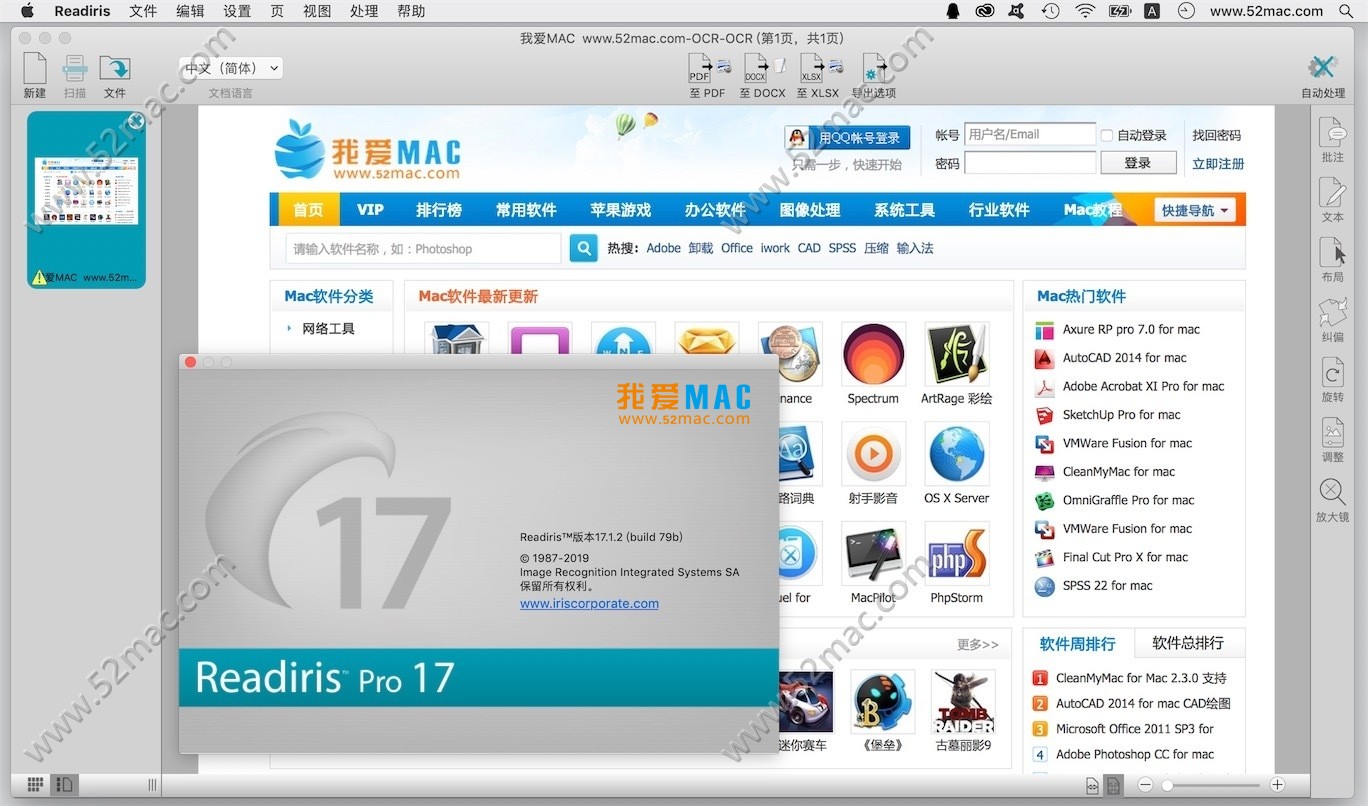The image size is (1368, 806).
Task: Click the New document icon in toolbar
Action: 35,68
